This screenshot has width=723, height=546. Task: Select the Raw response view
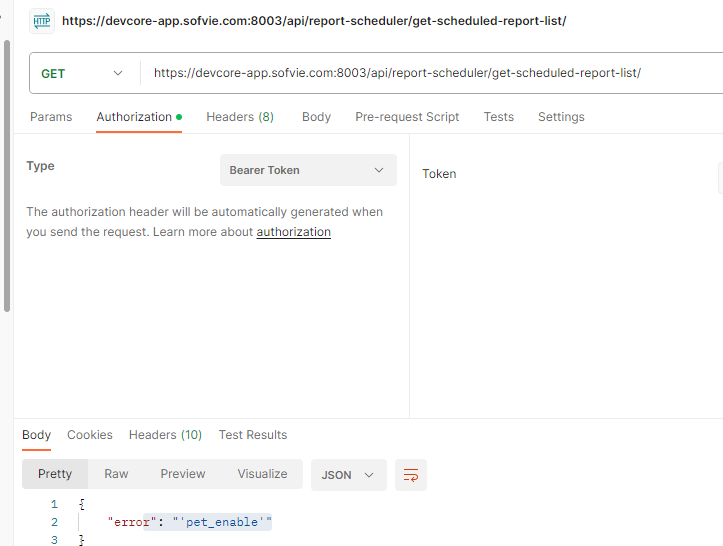[116, 474]
